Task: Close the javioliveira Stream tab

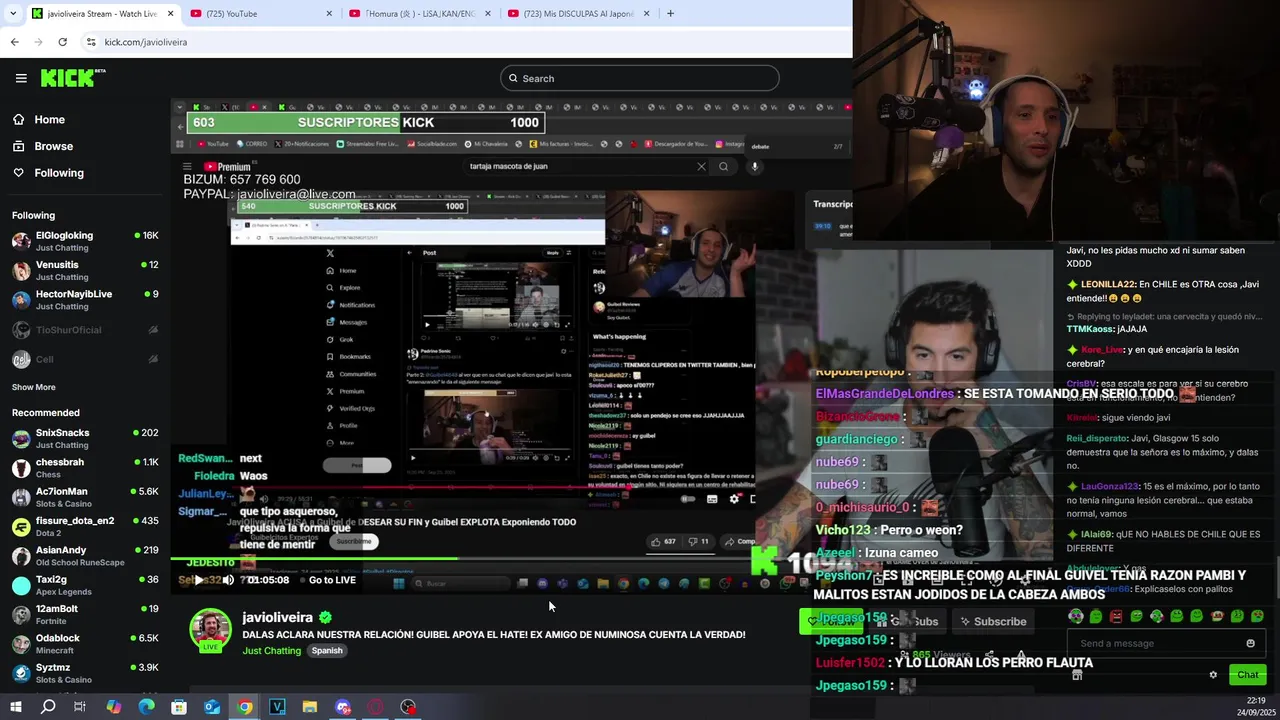Action: click(170, 13)
